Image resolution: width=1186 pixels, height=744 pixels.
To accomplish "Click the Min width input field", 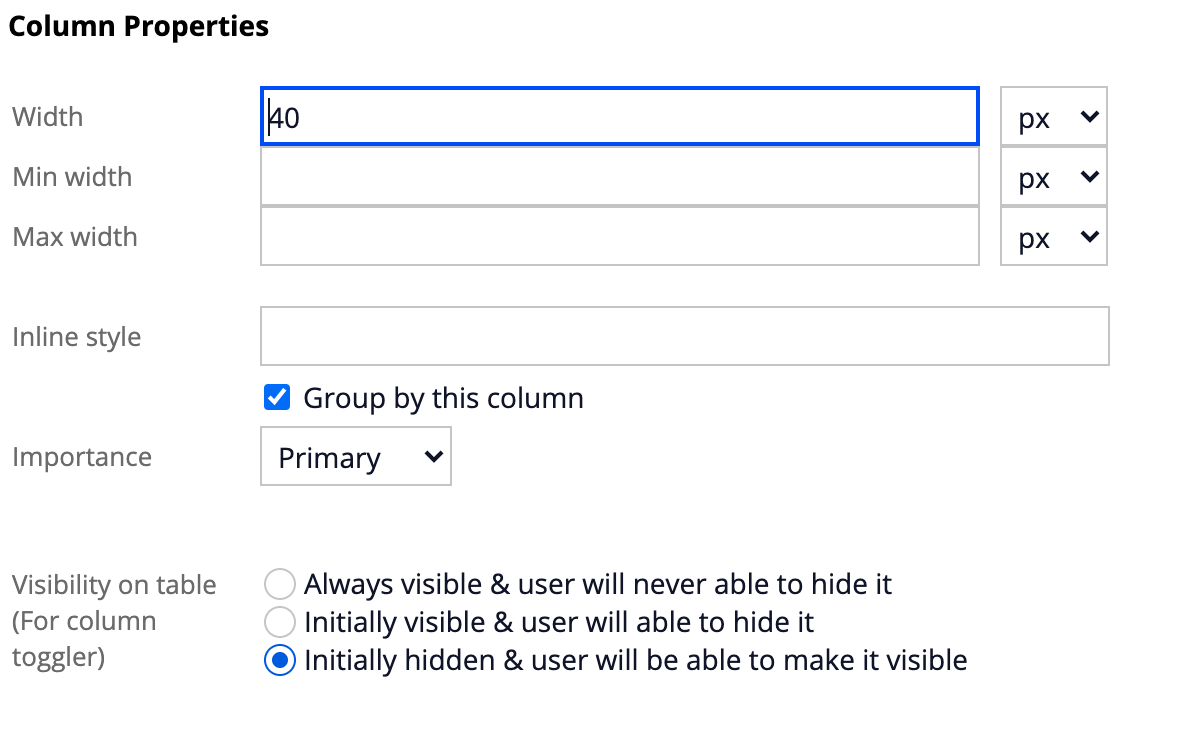I will pos(619,177).
